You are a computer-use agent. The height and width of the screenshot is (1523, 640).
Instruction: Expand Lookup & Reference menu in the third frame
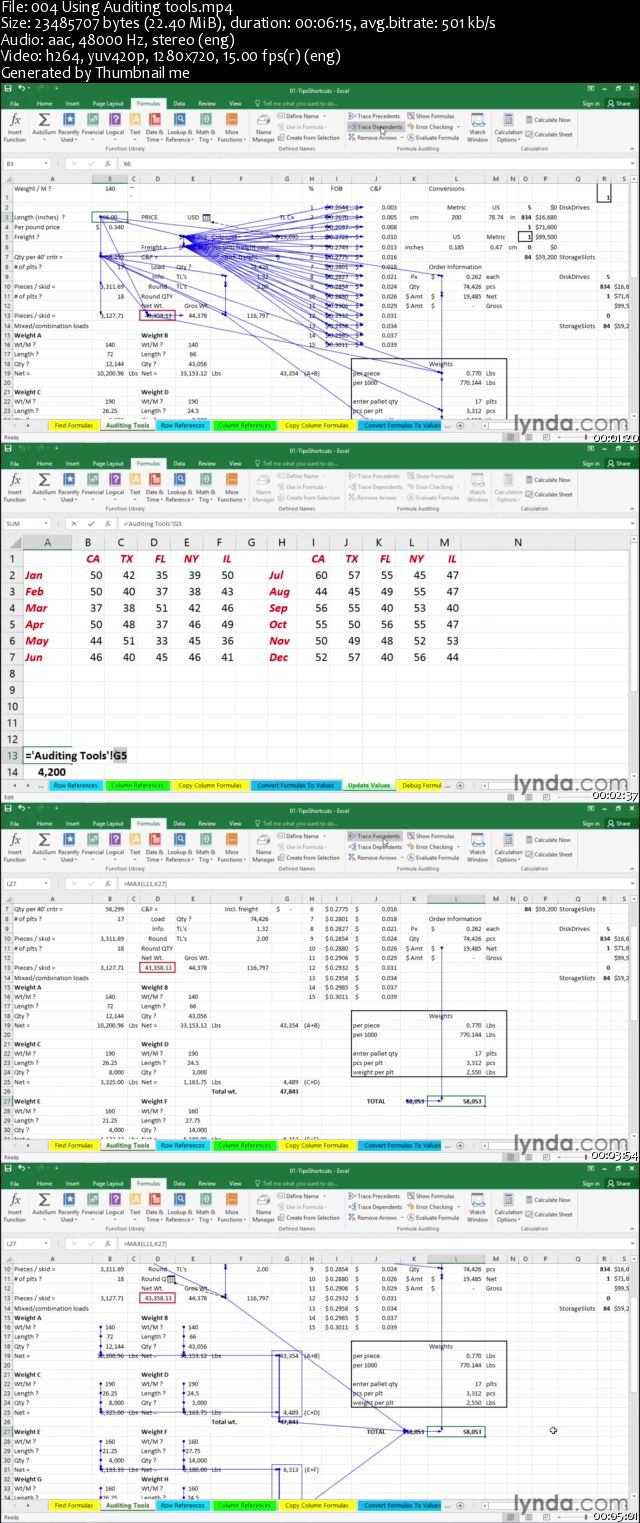coord(179,846)
